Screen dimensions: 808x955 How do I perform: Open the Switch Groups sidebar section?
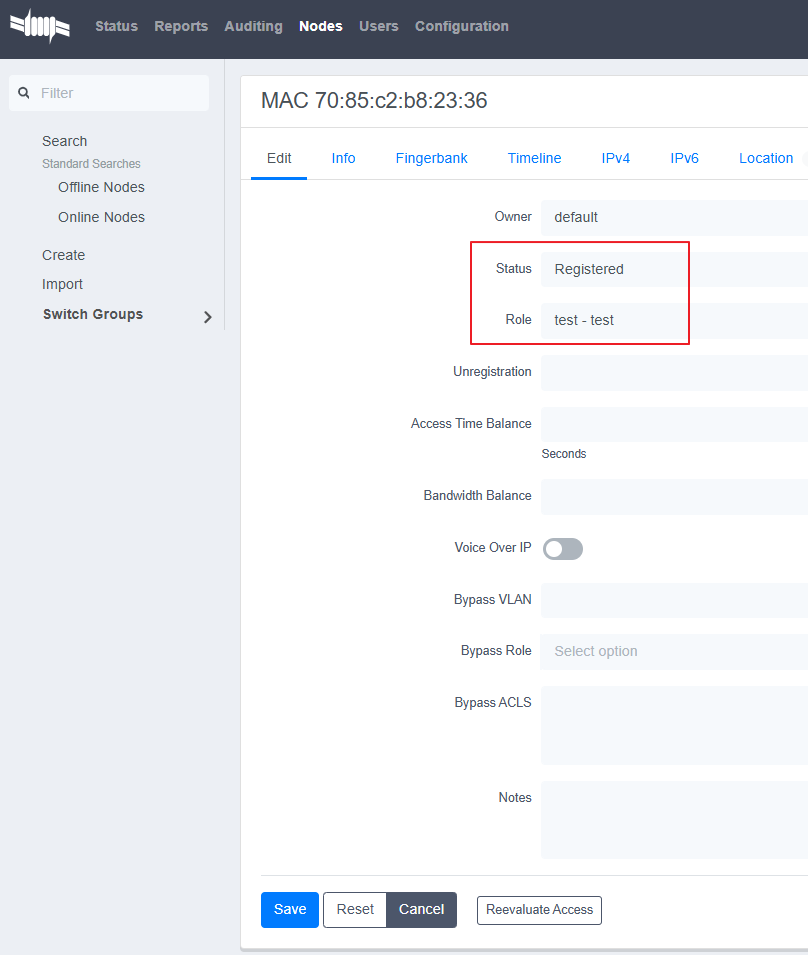pos(93,314)
